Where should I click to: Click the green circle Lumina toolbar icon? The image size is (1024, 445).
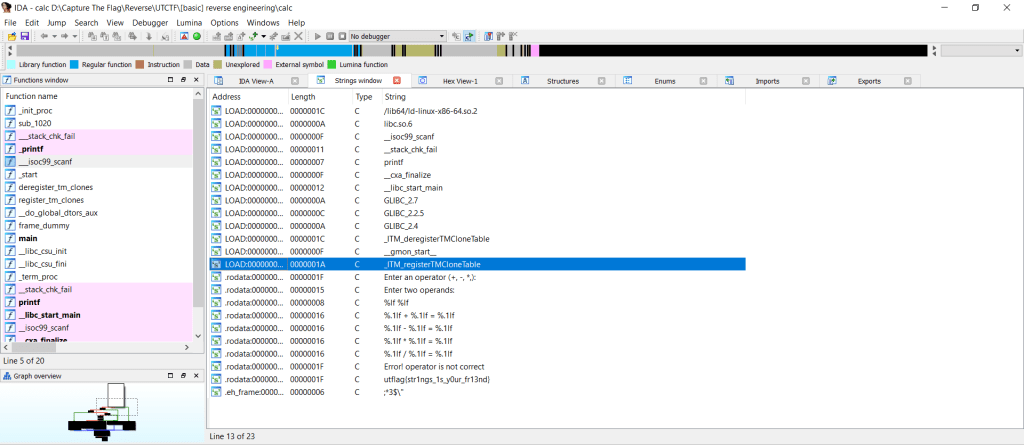click(x=197, y=36)
